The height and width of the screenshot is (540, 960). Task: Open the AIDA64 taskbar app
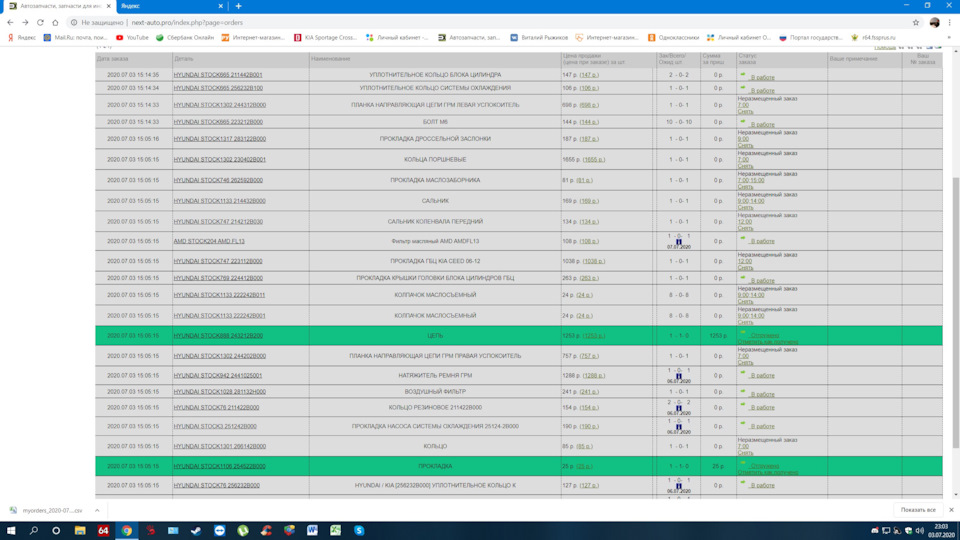[103, 530]
